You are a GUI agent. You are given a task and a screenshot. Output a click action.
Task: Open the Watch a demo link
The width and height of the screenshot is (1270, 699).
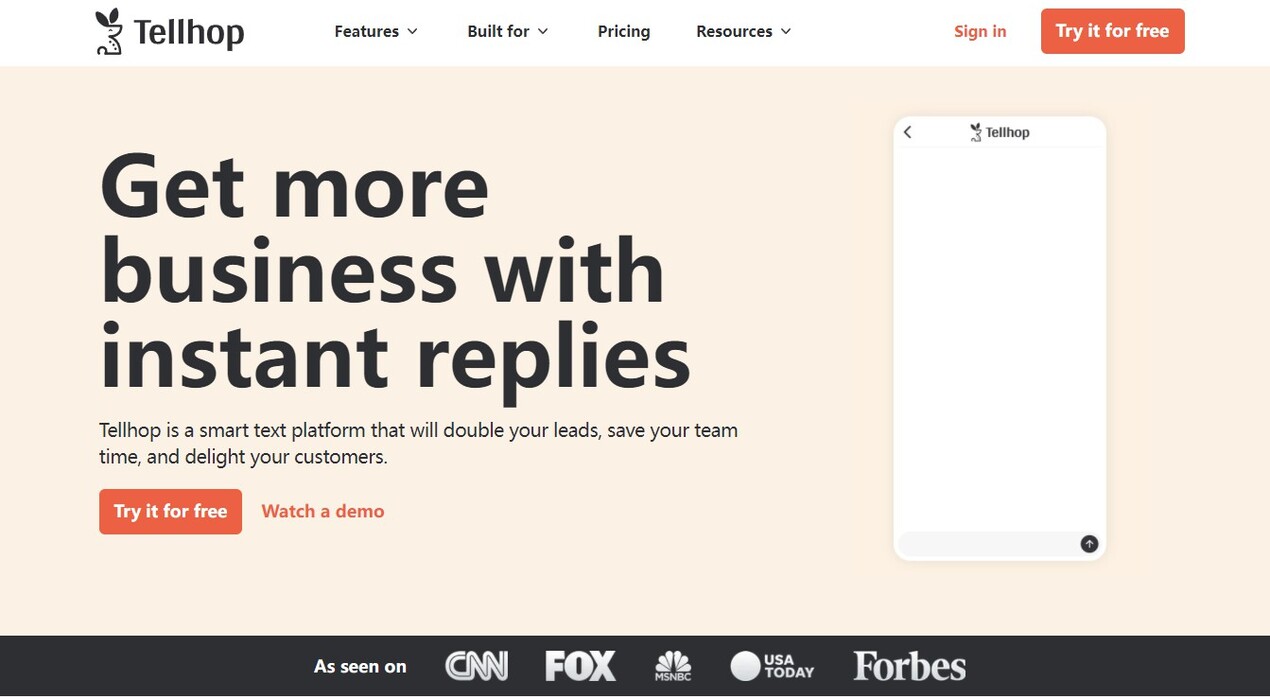click(x=323, y=512)
